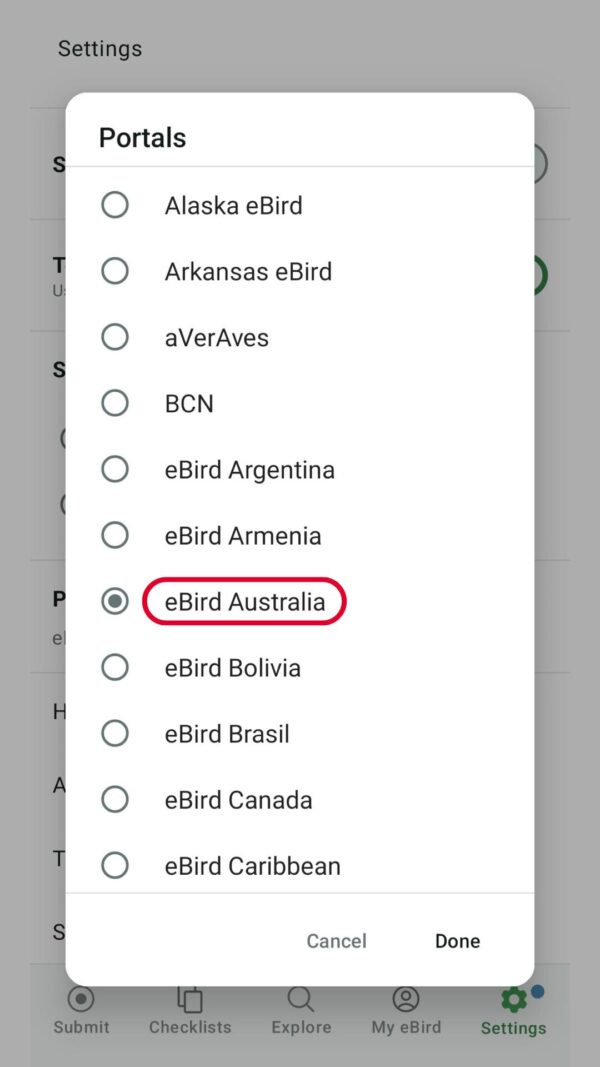This screenshot has height=1067, width=600.
Task: Tap the Settings gear icon
Action: 512,999
